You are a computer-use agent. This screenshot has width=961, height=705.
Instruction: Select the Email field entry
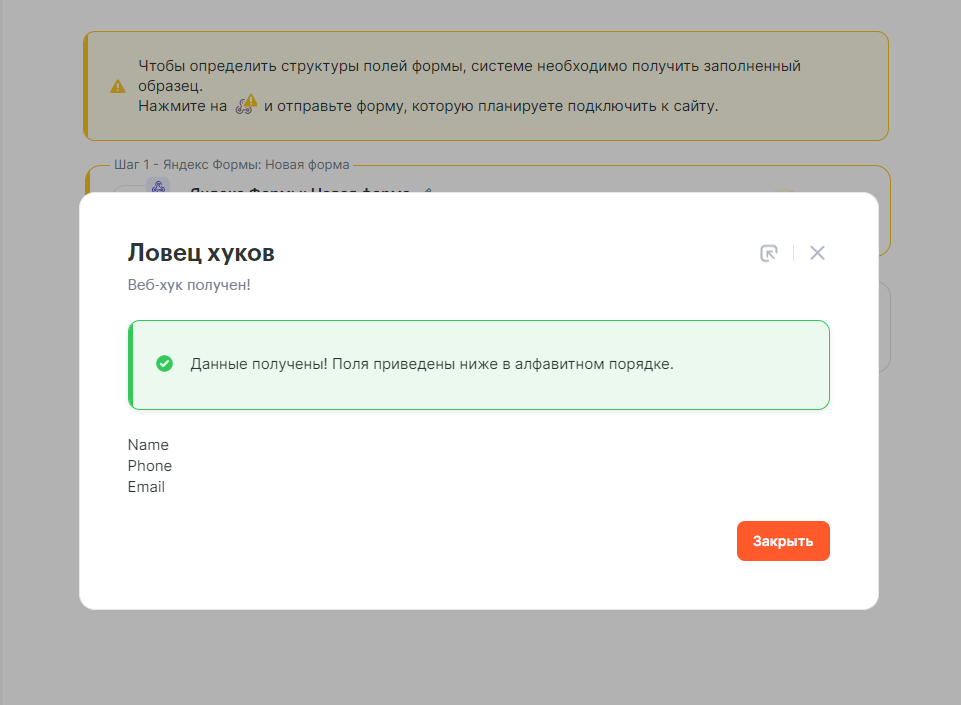coord(146,487)
